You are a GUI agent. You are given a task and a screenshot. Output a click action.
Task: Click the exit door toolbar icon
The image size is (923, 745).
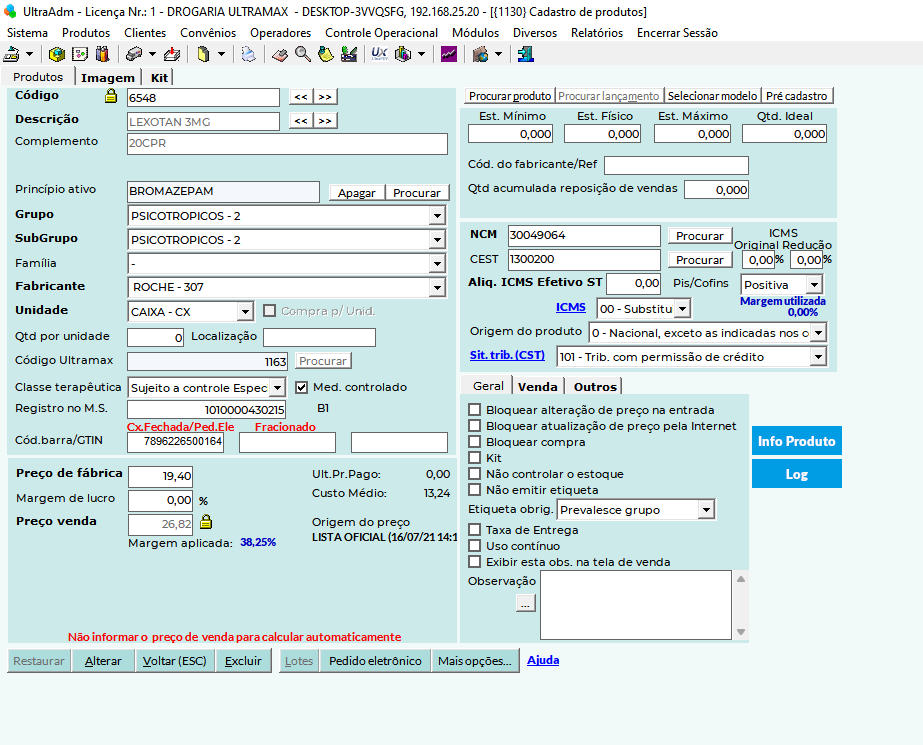tap(525, 55)
